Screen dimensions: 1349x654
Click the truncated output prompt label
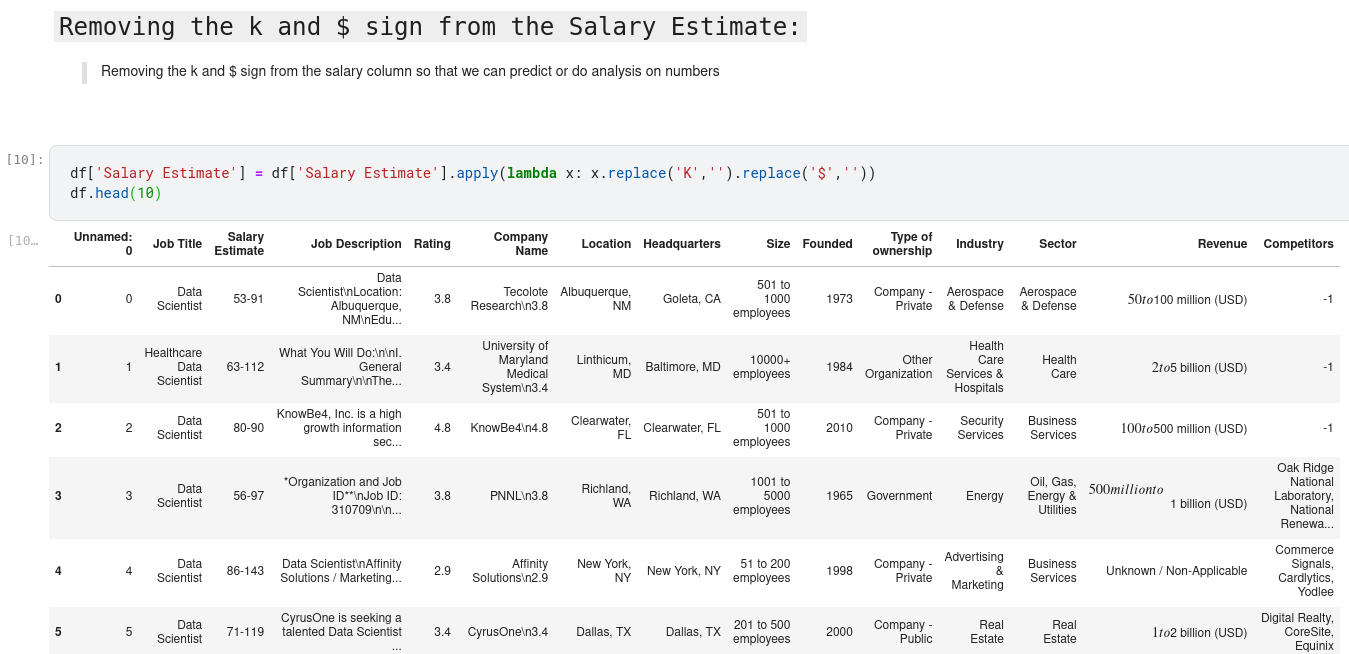tap(22, 241)
